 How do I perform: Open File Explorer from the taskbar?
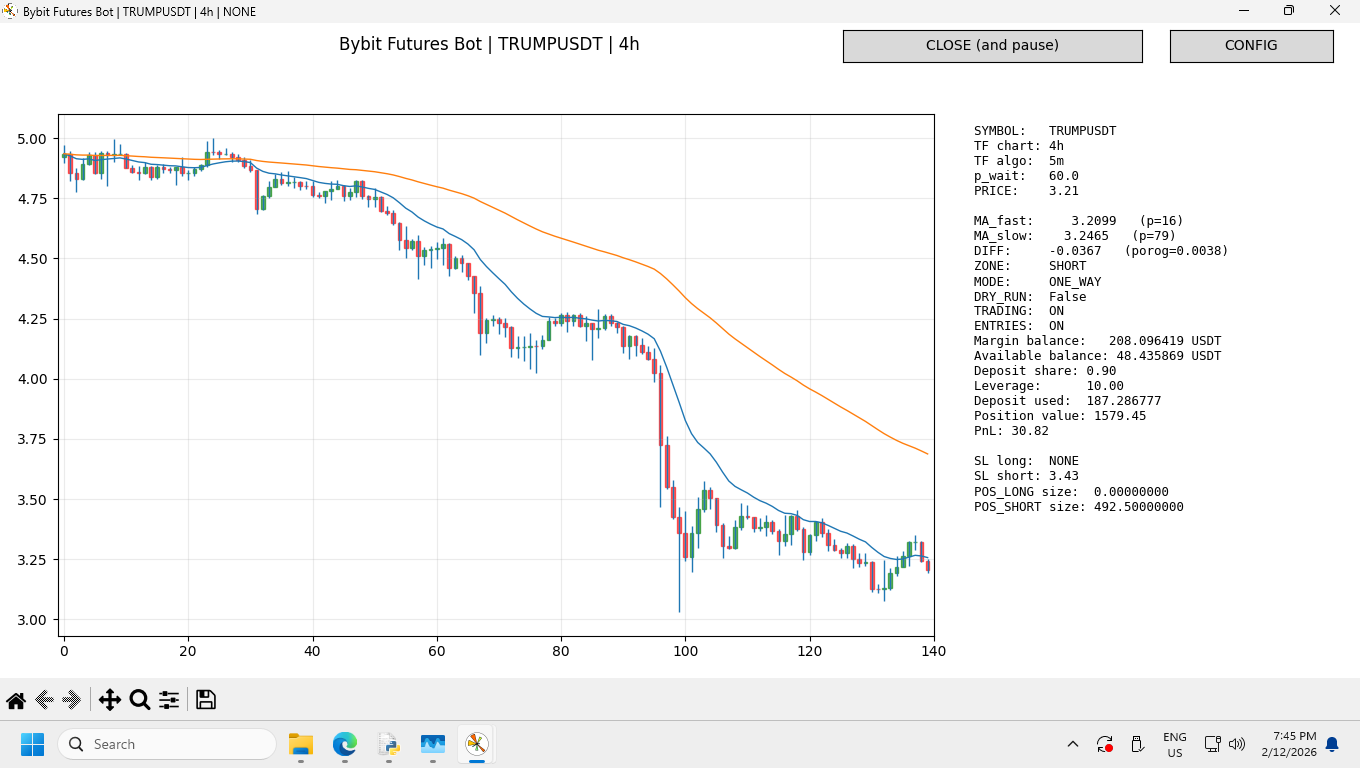coord(301,744)
